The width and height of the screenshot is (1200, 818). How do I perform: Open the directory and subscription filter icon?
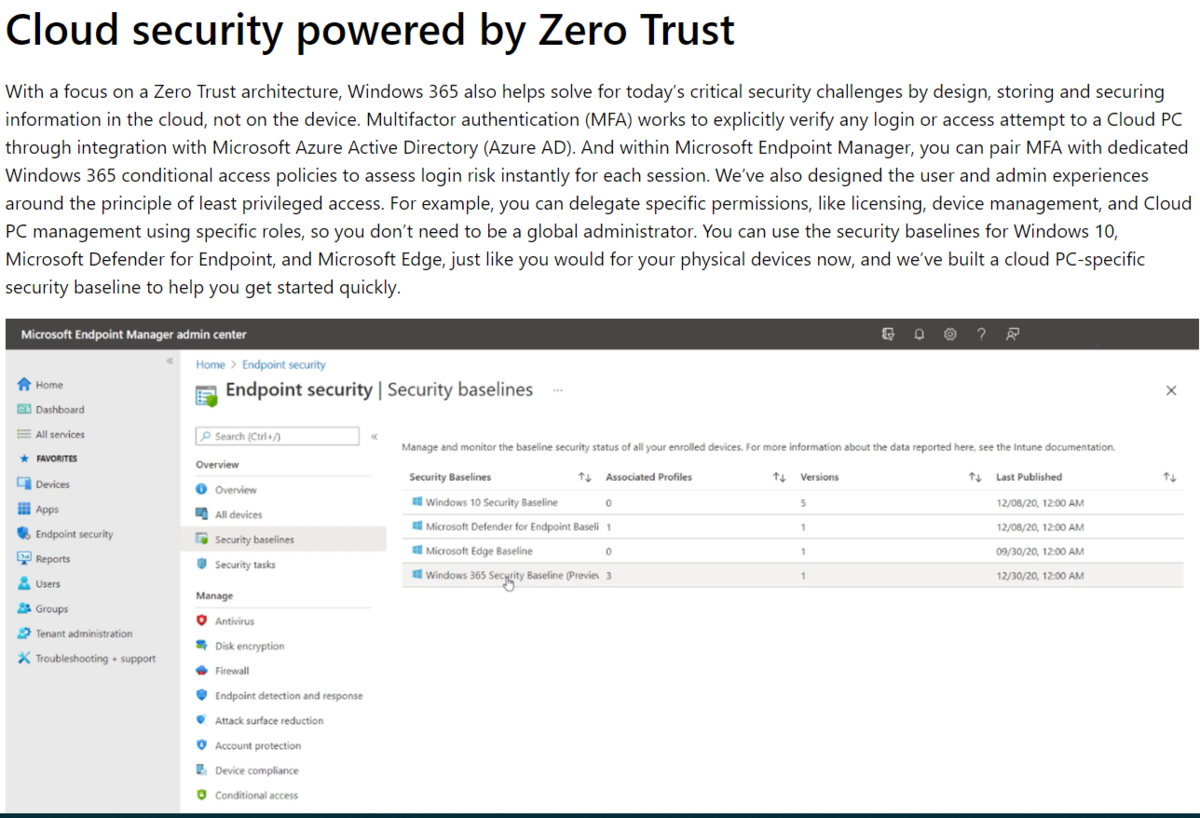887,334
